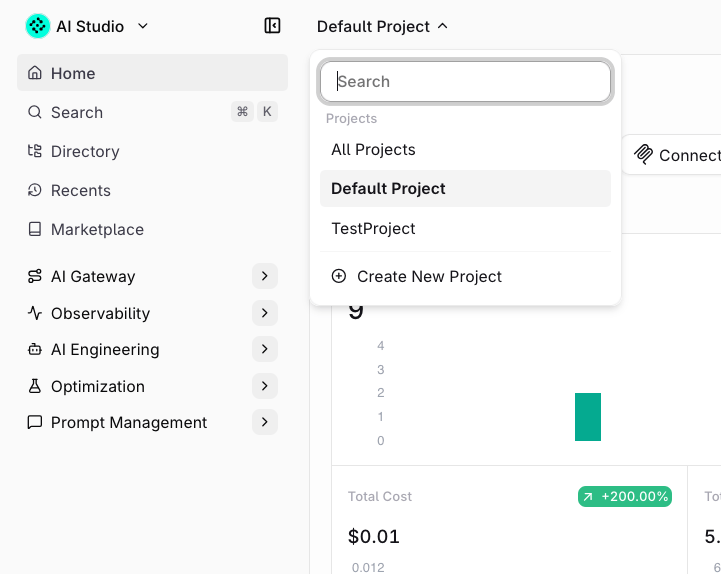The image size is (721, 574).
Task: Open Search in the sidebar
Action: pyautogui.click(x=152, y=112)
